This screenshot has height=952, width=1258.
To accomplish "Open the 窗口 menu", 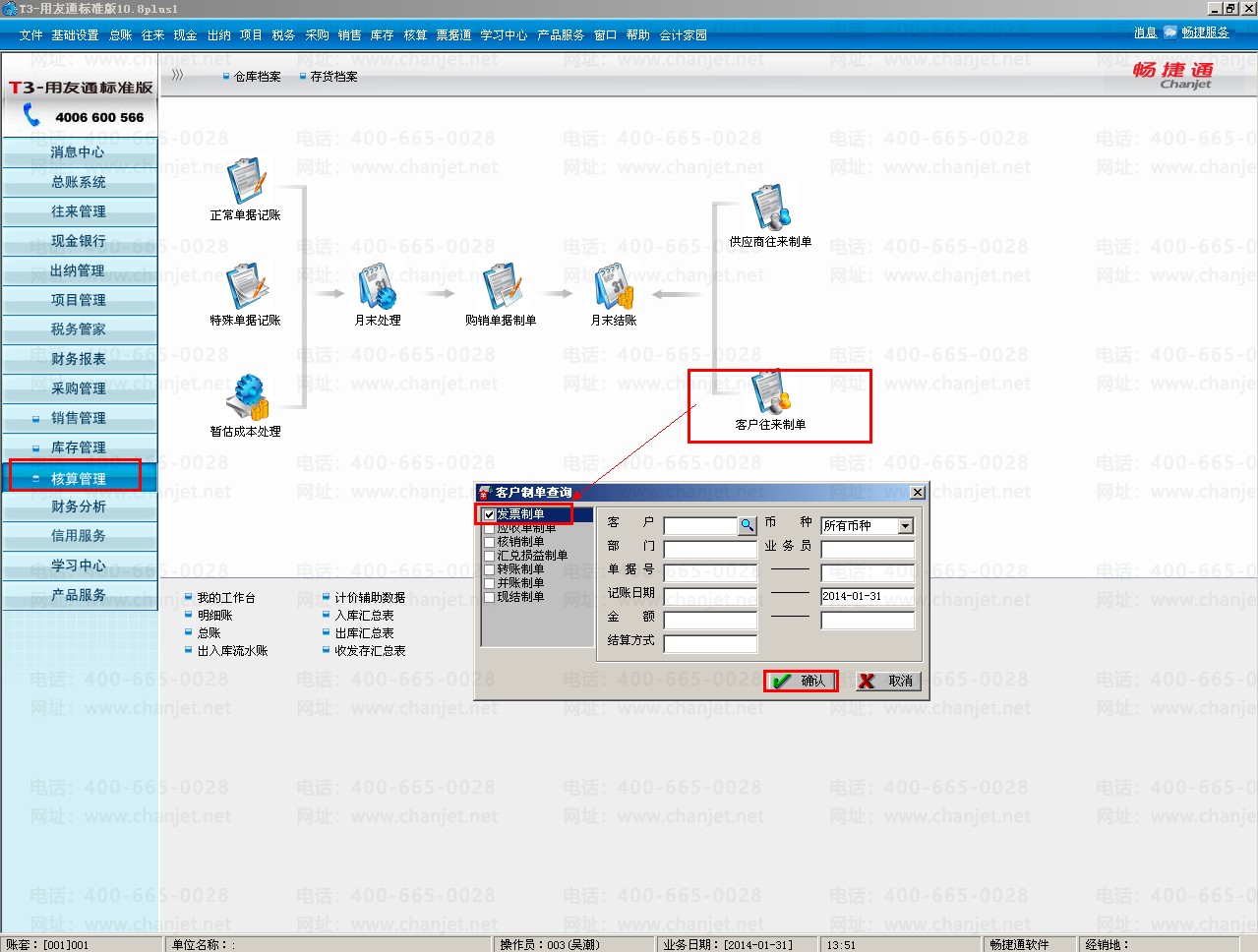I will [605, 35].
